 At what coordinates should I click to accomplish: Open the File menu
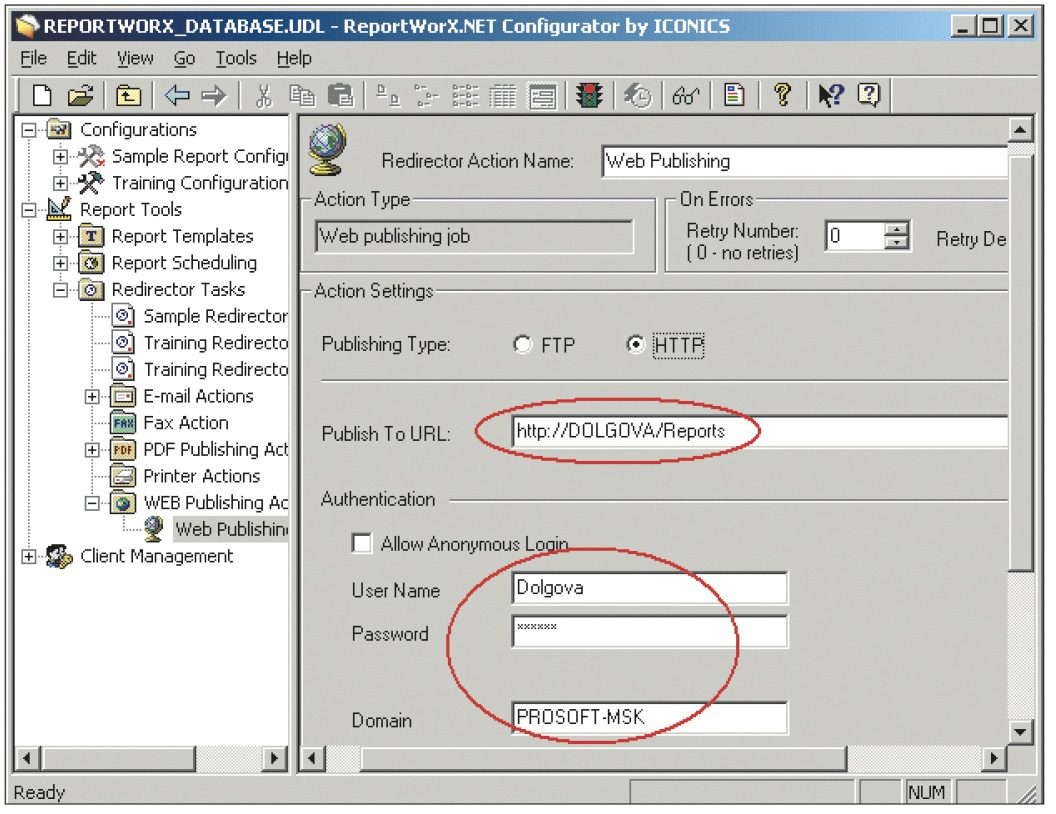(34, 59)
